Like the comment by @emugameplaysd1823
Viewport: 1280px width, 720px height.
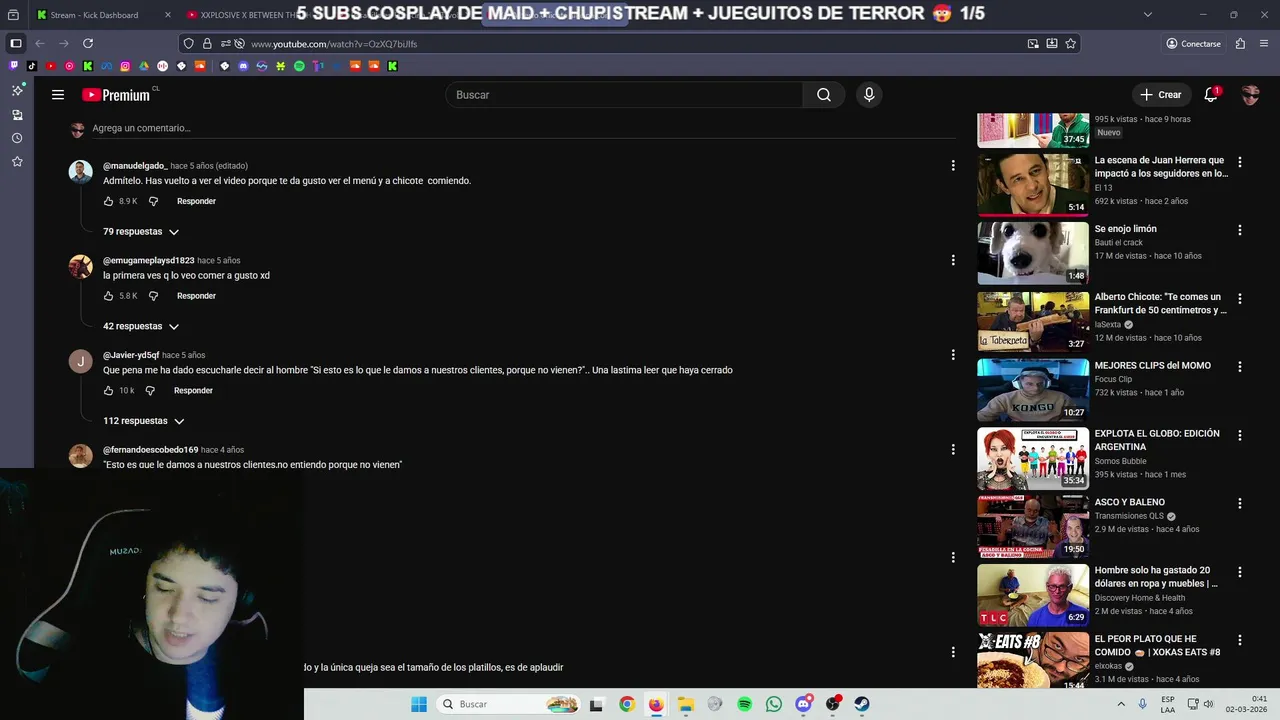(x=108, y=296)
